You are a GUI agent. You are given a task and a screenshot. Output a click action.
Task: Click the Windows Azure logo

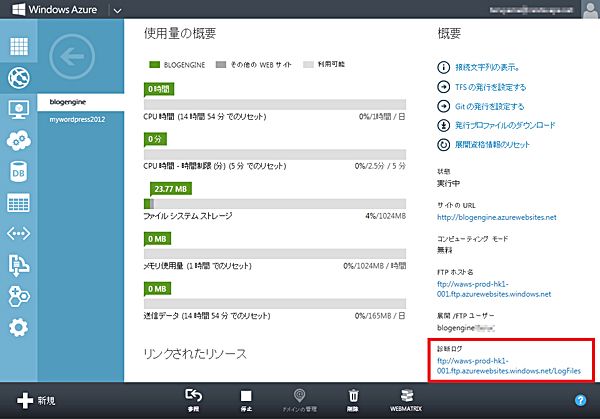click(x=55, y=9)
